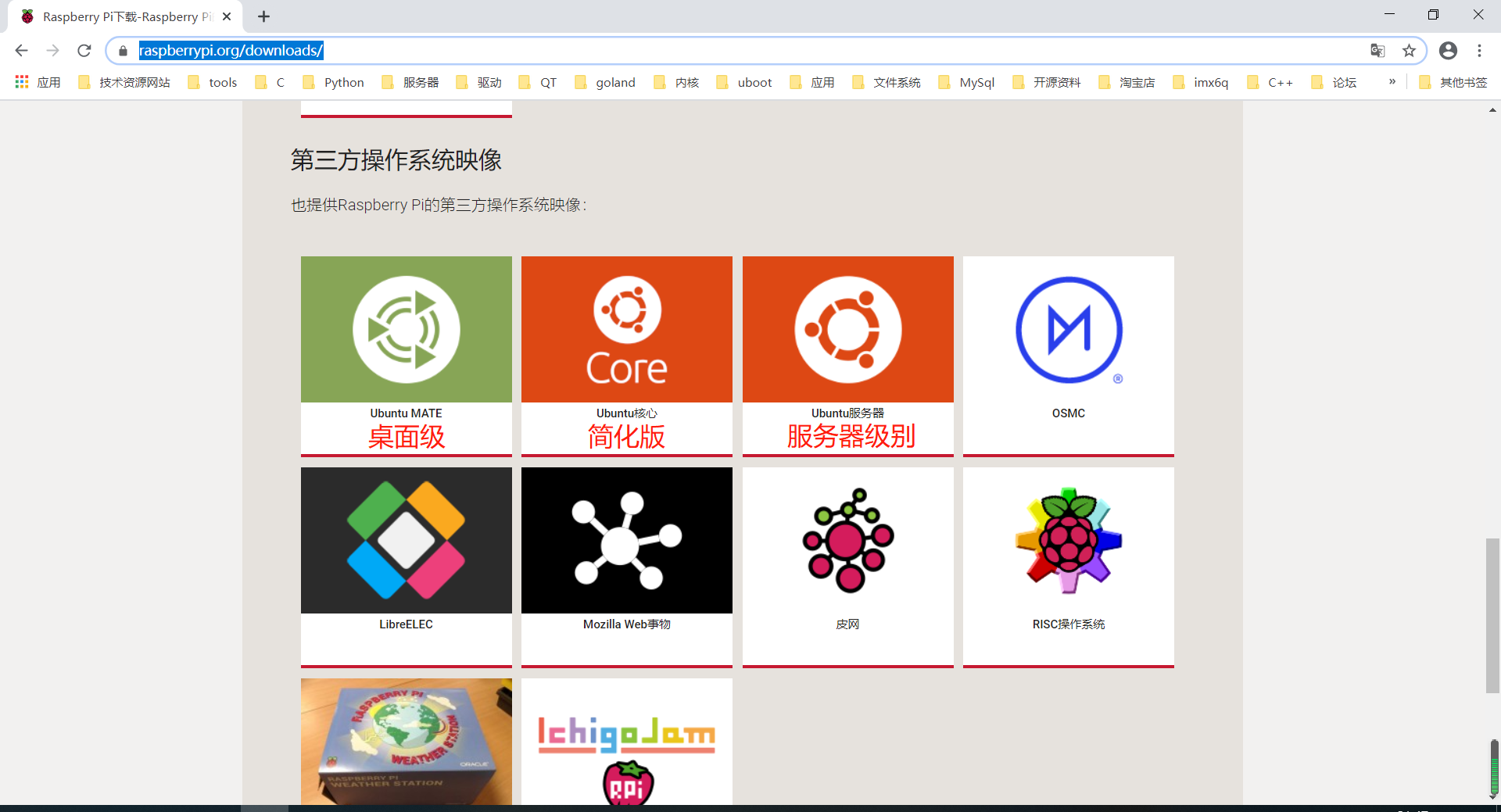This screenshot has height=812, width=1501.
Task: Open the 文件系统 bookmark folder
Action: point(887,82)
